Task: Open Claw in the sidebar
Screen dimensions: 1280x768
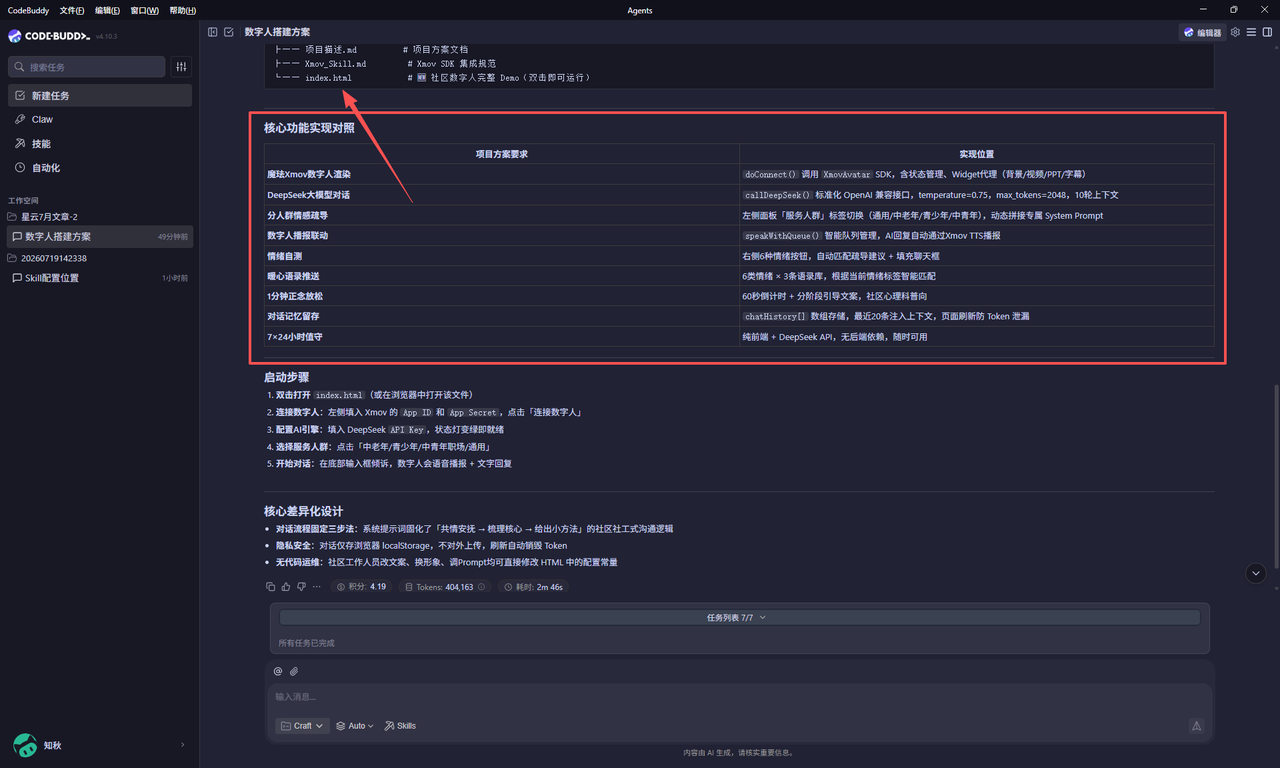Action: tap(100, 120)
